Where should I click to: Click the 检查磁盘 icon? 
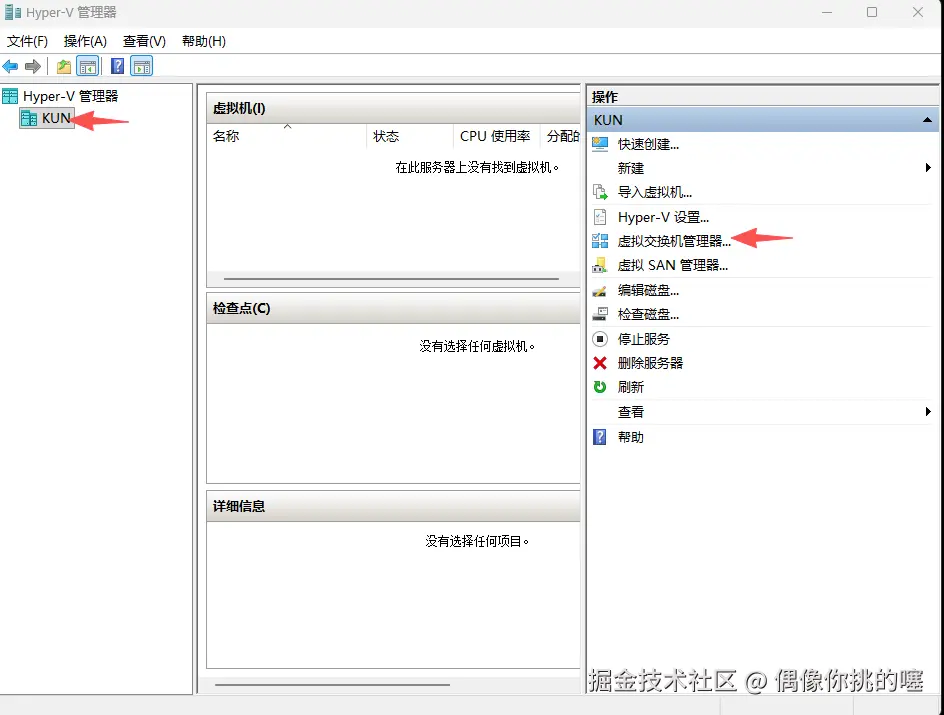(x=600, y=314)
